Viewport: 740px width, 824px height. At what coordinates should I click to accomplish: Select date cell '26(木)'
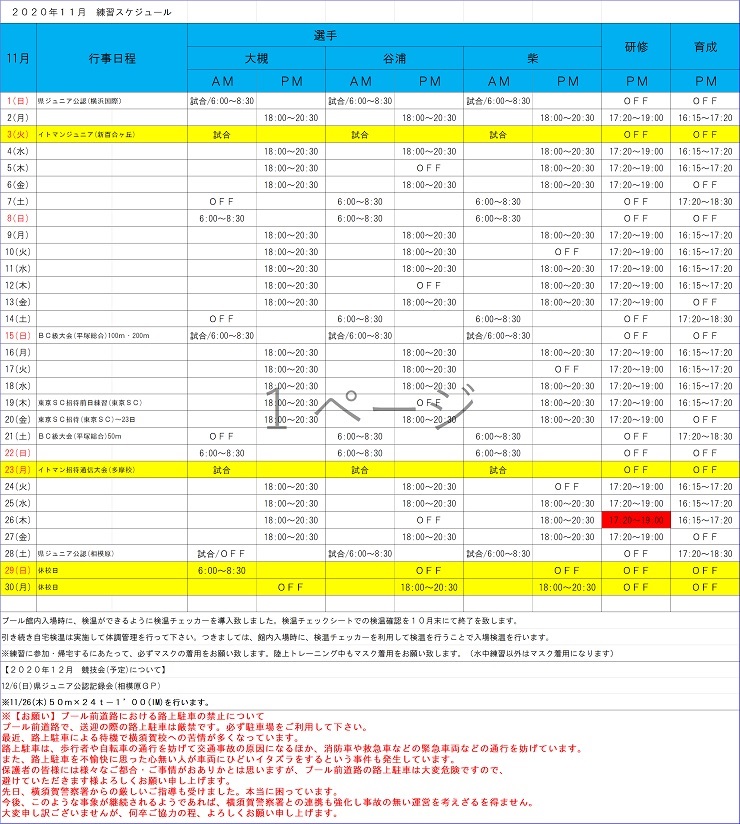[18, 520]
